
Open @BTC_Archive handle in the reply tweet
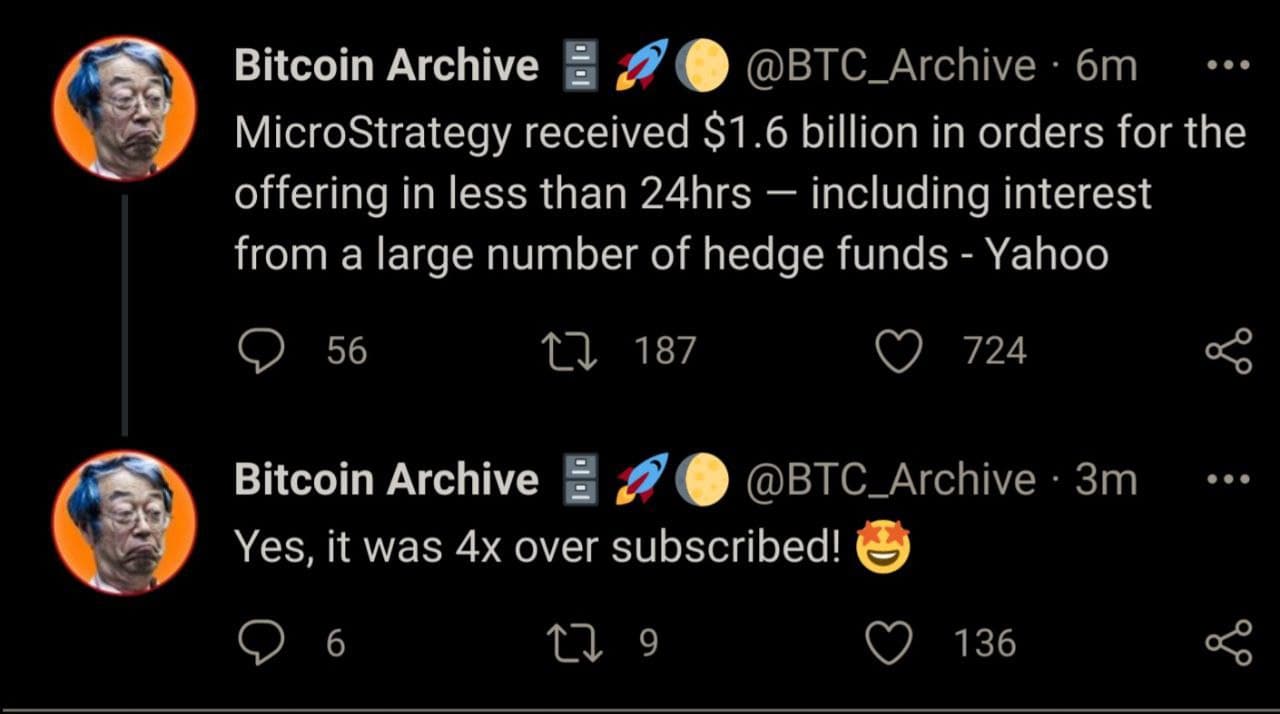892,480
